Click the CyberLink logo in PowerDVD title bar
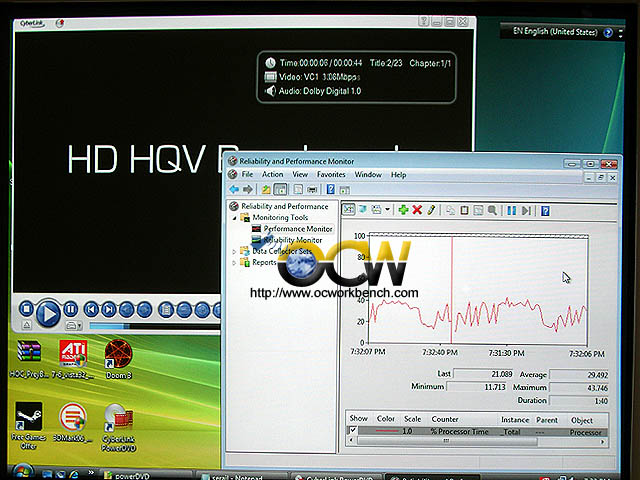Screen dimensions: 640x480 tap(32, 23)
